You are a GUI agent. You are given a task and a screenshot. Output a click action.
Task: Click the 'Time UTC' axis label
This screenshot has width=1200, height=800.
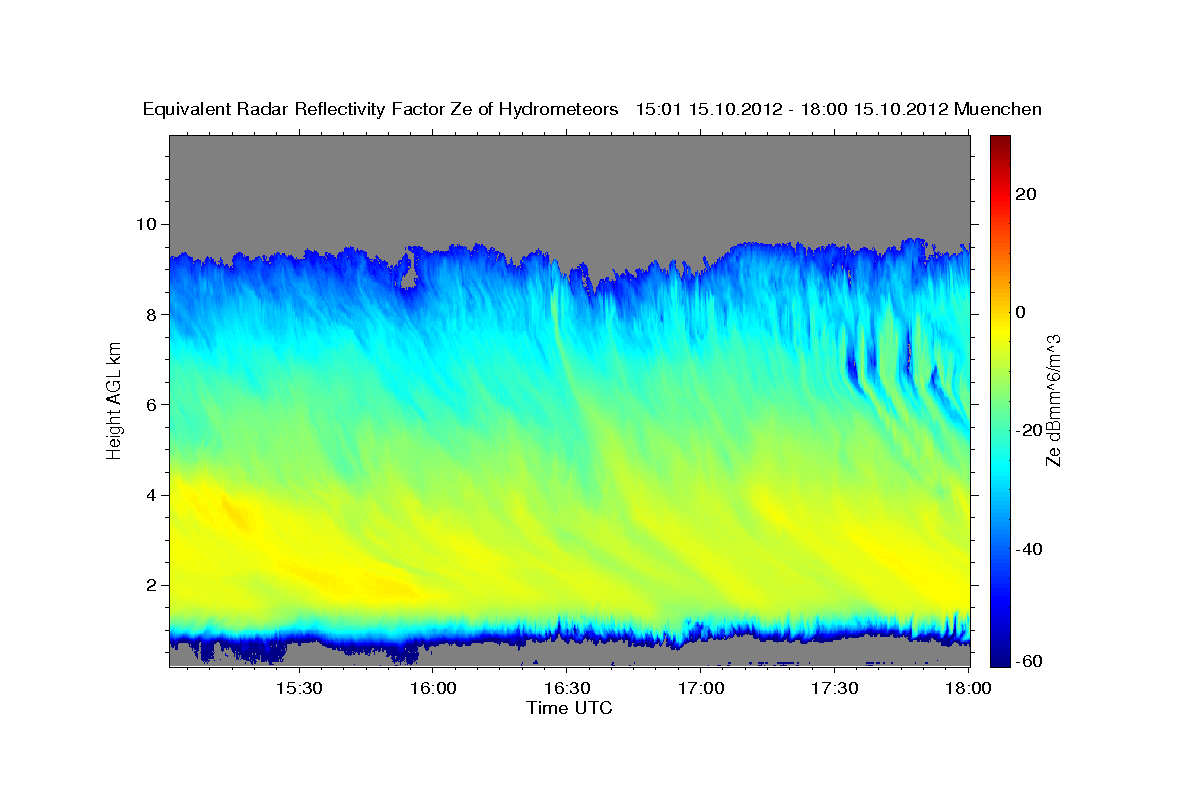pos(569,708)
